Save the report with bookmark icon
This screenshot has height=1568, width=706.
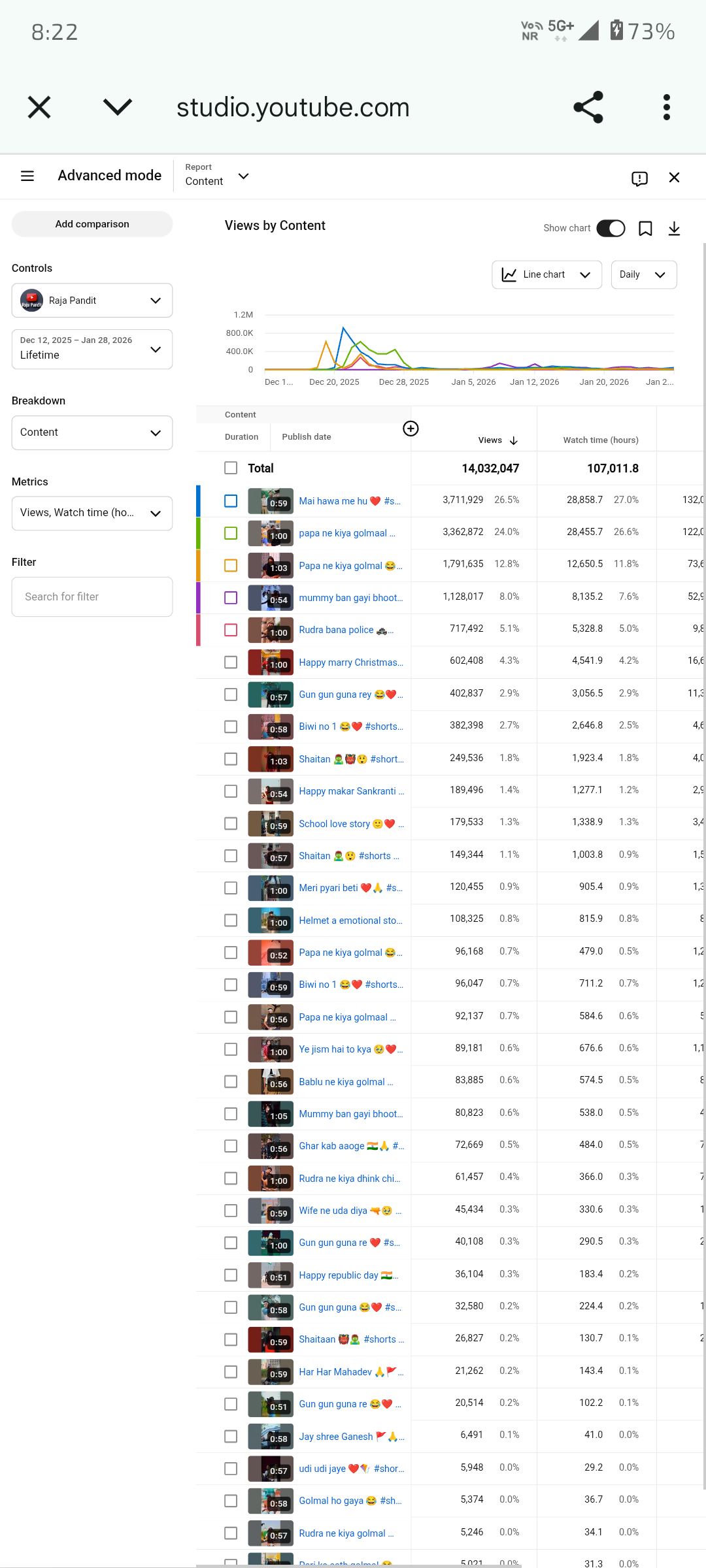point(645,229)
